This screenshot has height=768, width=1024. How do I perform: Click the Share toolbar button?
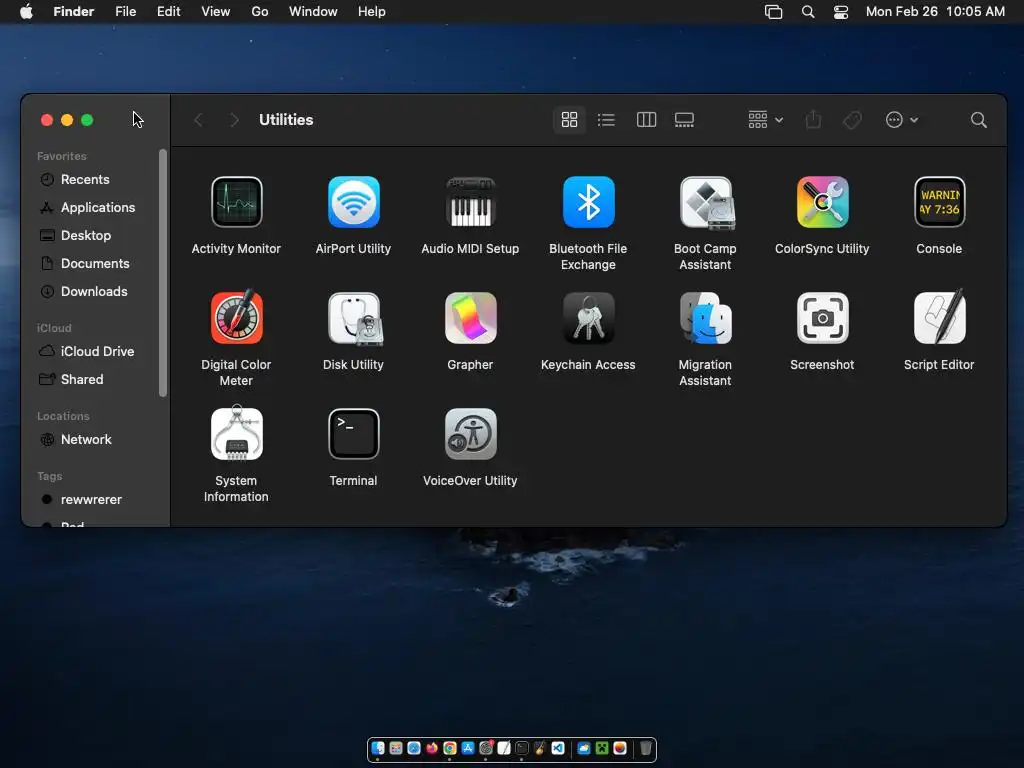[813, 120]
